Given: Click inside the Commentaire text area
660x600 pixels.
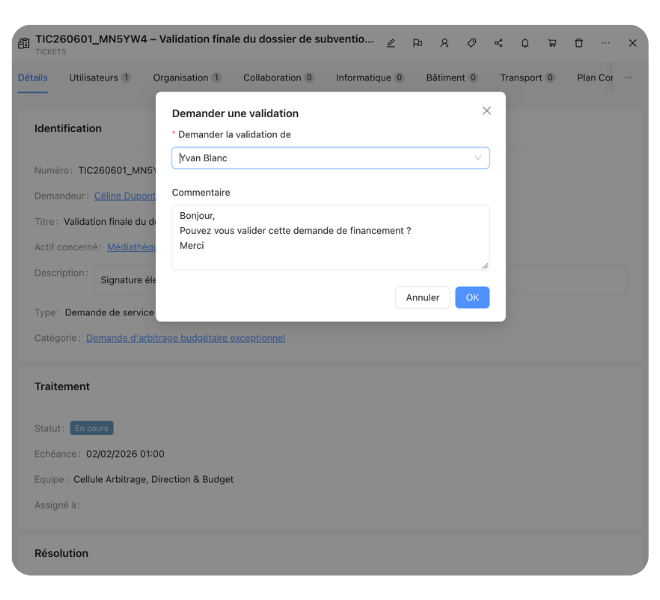Looking at the screenshot, I should coord(330,237).
